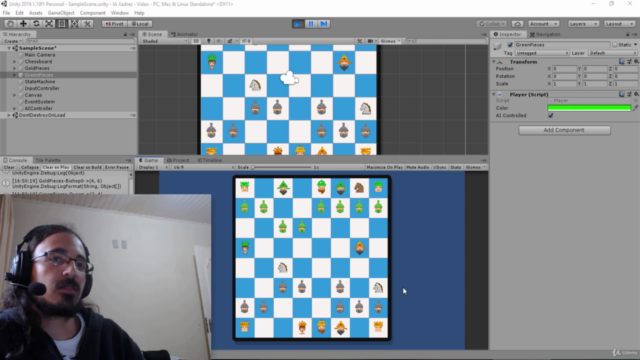Switch to the Project tab
Image resolution: width=640 pixels, height=360 pixels.
tap(178, 160)
